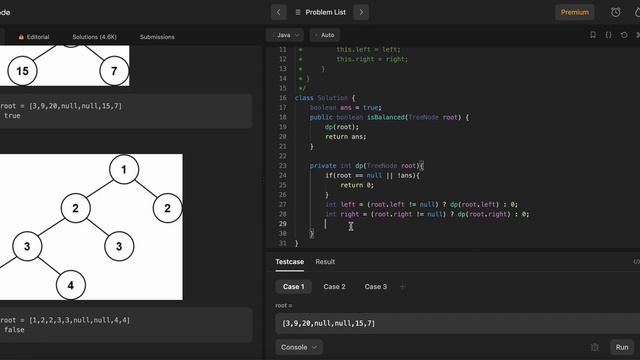Click the bookmark icon in the editor toolbar
Image resolution: width=640 pixels, height=360 pixels.
(593, 35)
